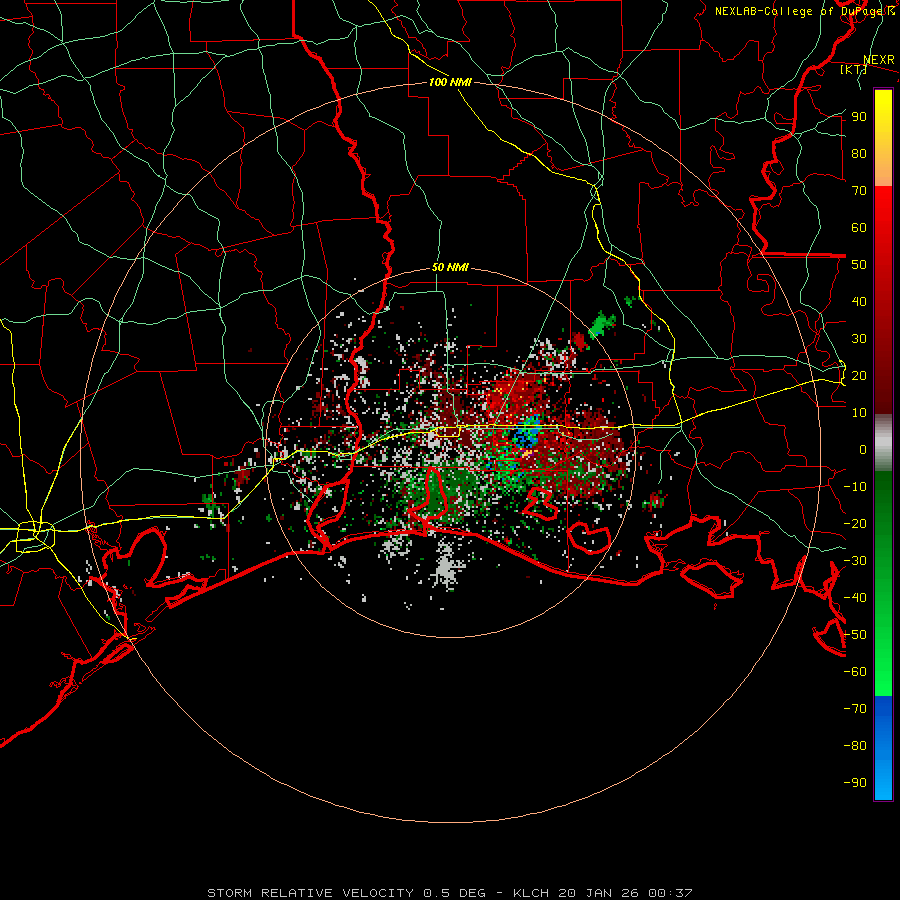
Task: Click the positive "20" scale value
Action: pos(859,376)
